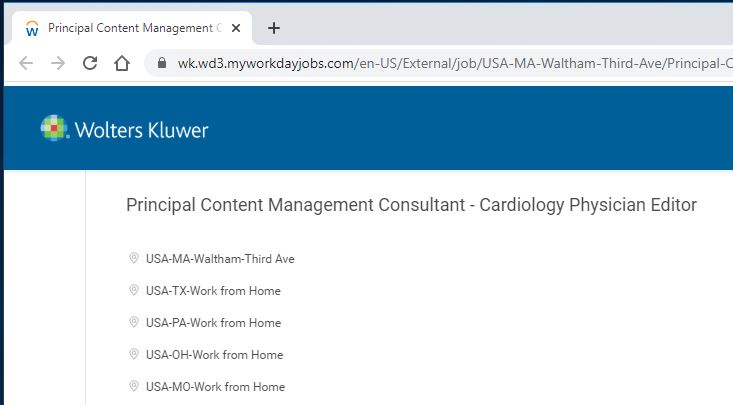Click the pin icon beside Waltham-Third Ave
The height and width of the screenshot is (405, 733).
coord(134,258)
